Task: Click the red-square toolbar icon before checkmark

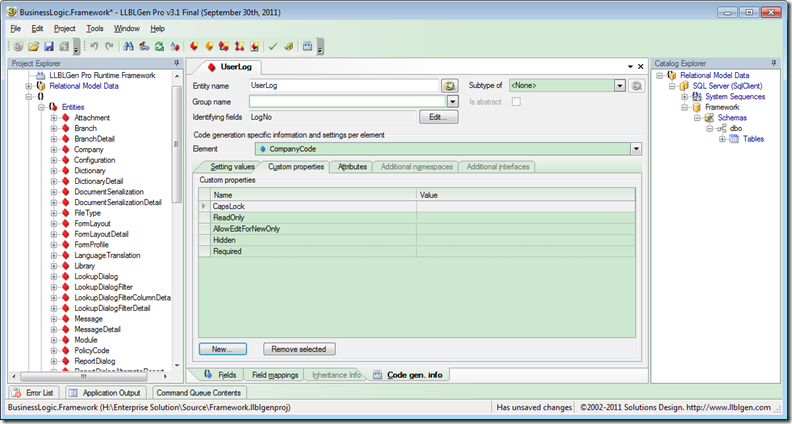Action: [255, 46]
